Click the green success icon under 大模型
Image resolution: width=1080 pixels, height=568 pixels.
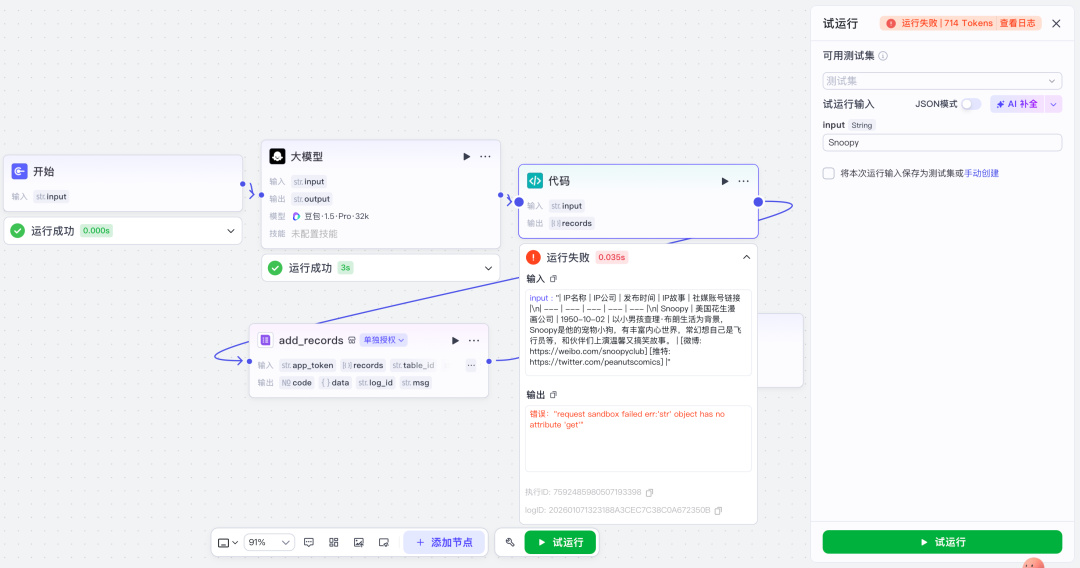coord(275,268)
